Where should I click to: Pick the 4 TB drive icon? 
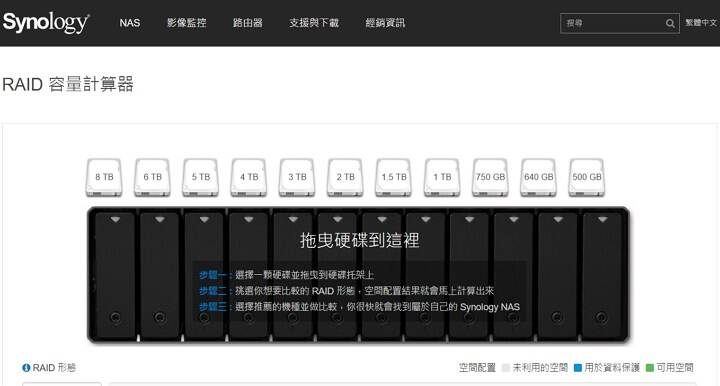pos(249,178)
